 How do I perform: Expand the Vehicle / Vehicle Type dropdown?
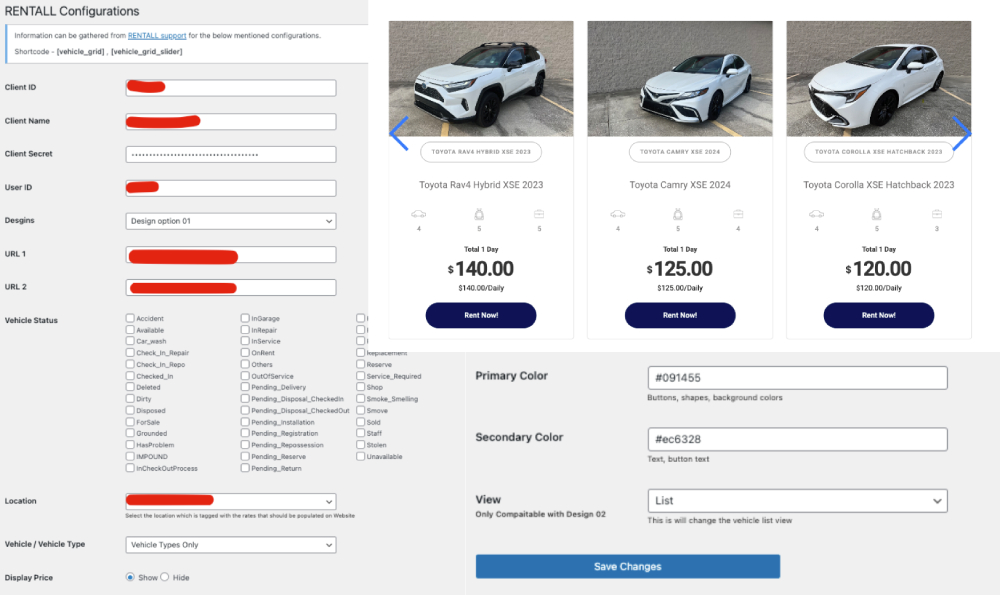tap(231, 545)
